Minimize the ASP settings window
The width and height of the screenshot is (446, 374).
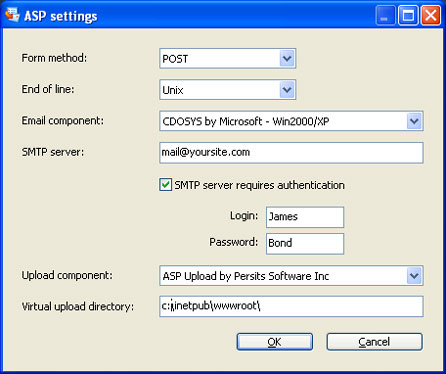coord(385,15)
